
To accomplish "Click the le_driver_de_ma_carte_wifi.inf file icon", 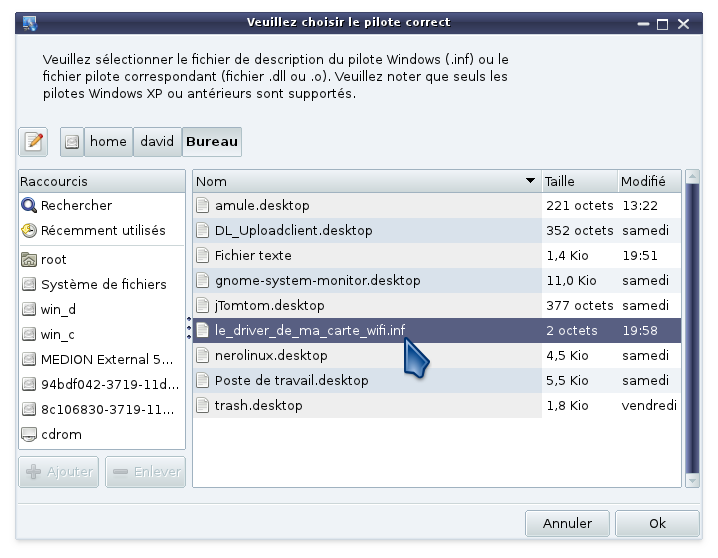I will coord(202,330).
